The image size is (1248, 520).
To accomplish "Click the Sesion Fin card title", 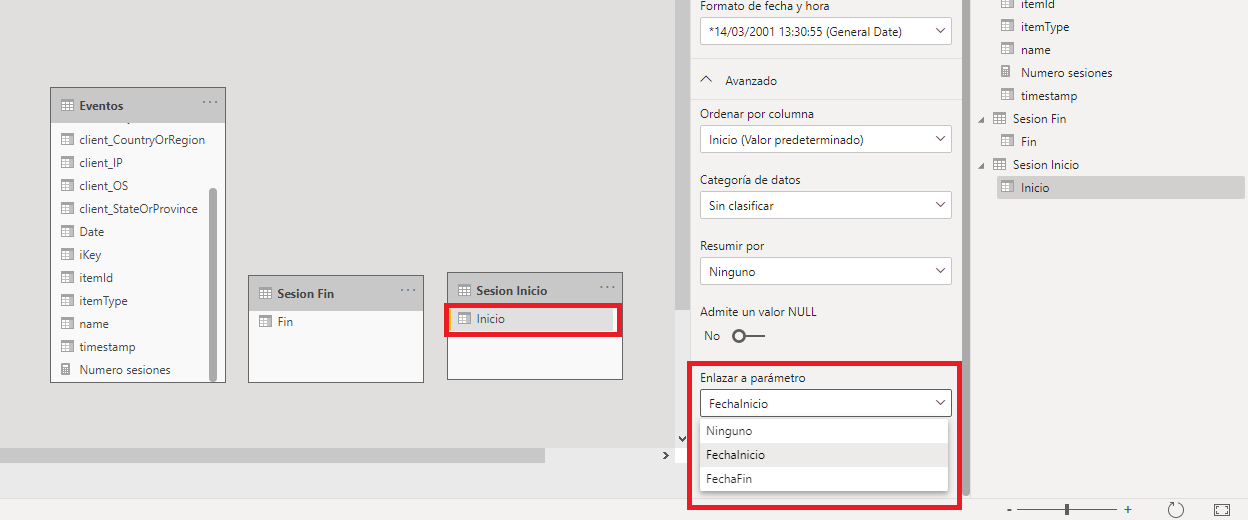I will point(306,294).
